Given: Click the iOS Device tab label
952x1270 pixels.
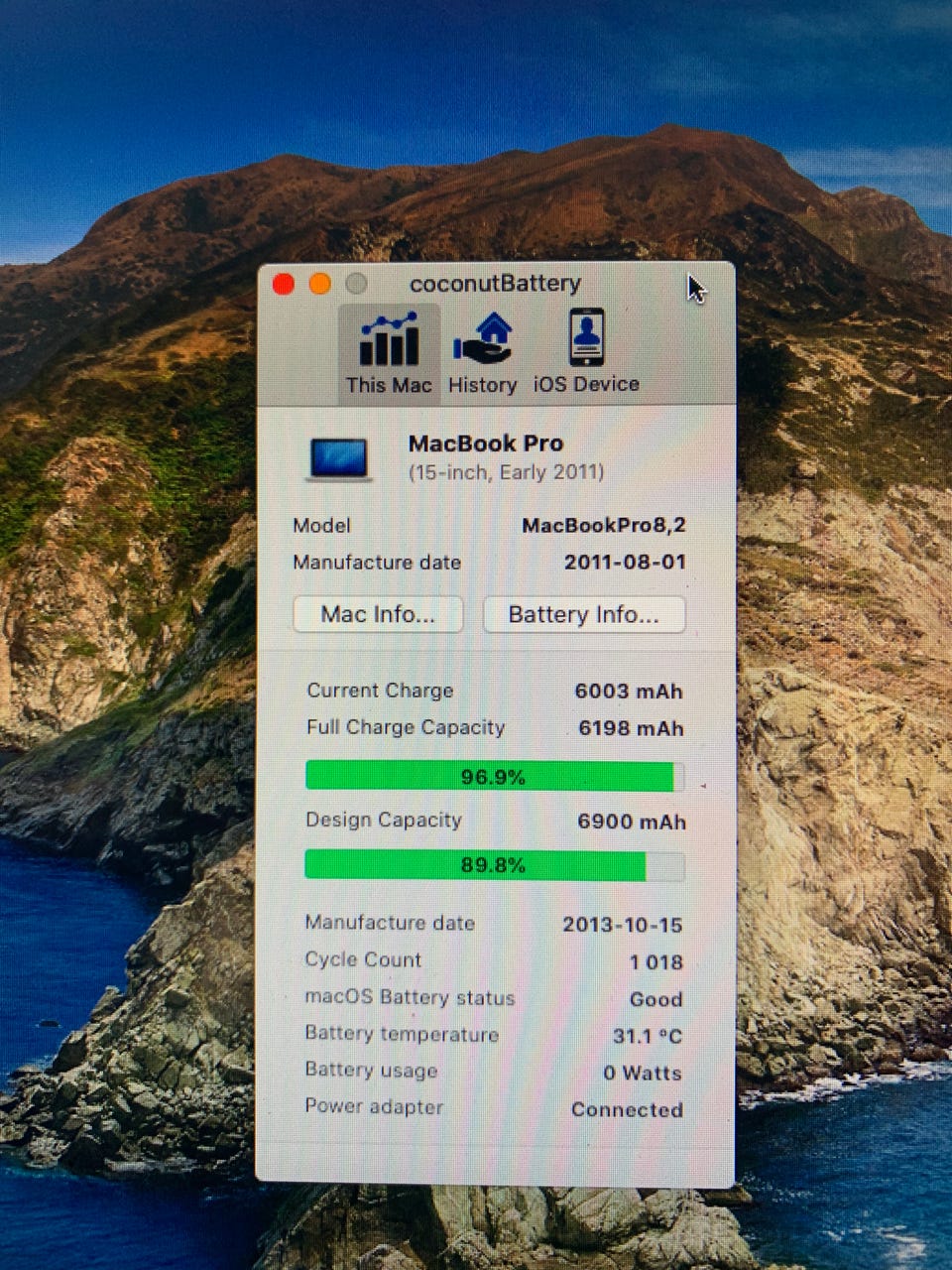Looking at the screenshot, I should 586,384.
